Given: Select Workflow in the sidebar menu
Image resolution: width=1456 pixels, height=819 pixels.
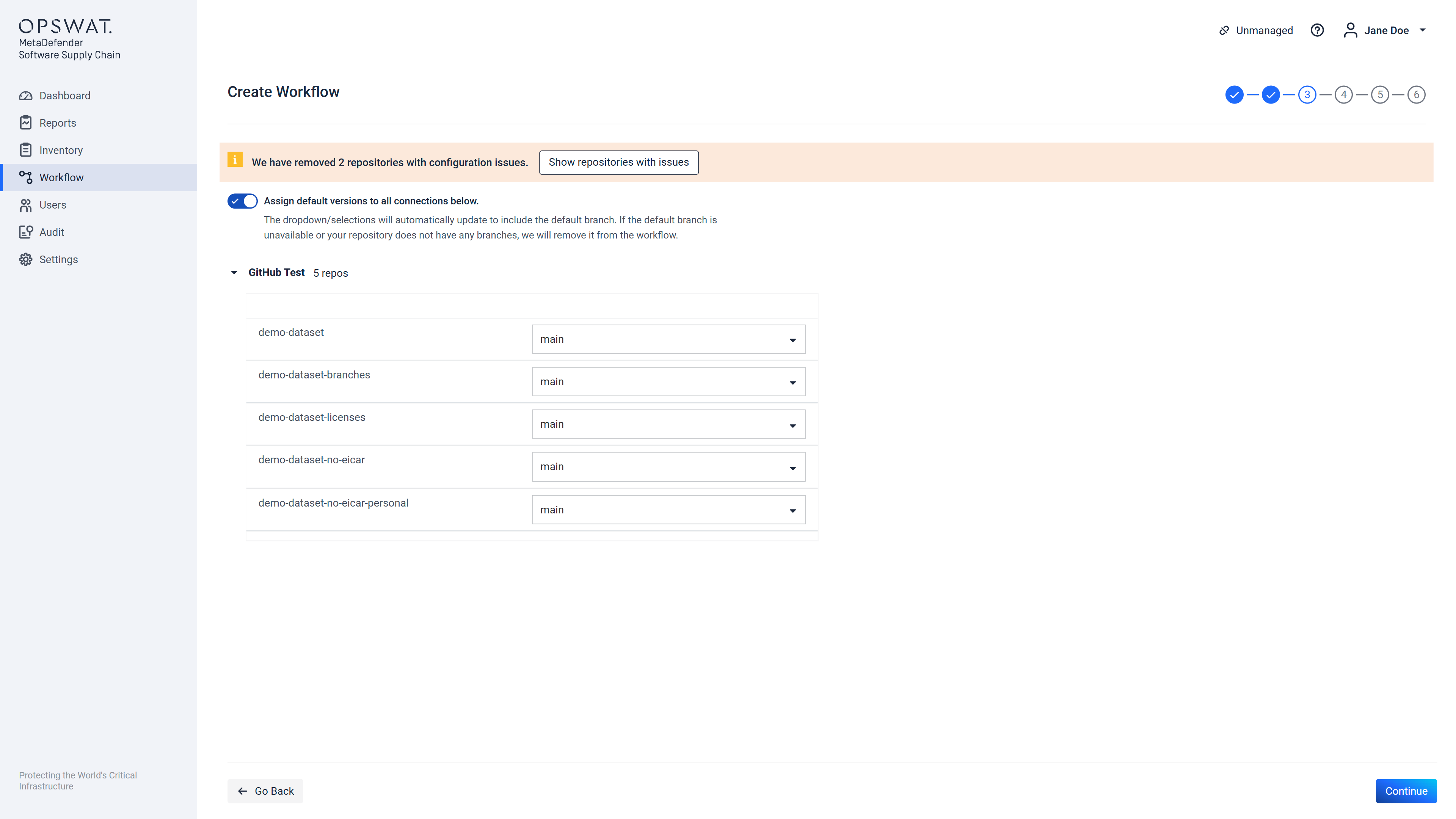Looking at the screenshot, I should click(61, 177).
